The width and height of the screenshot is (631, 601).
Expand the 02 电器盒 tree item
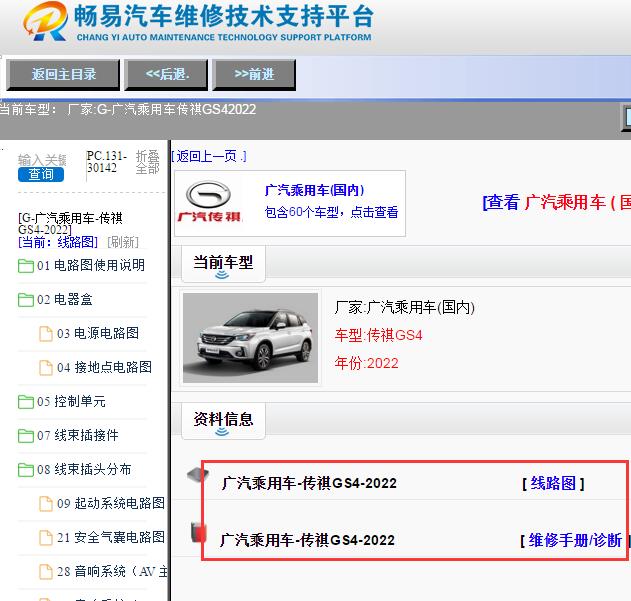(65, 299)
